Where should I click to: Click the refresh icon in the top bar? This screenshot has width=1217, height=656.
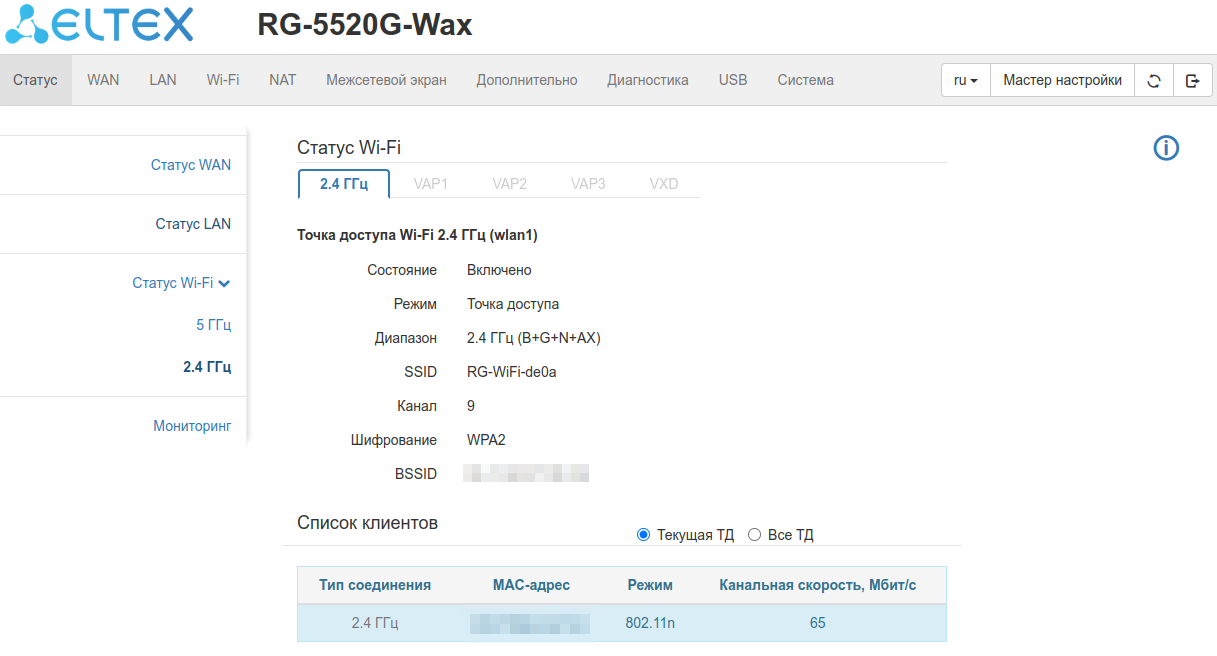point(1154,81)
